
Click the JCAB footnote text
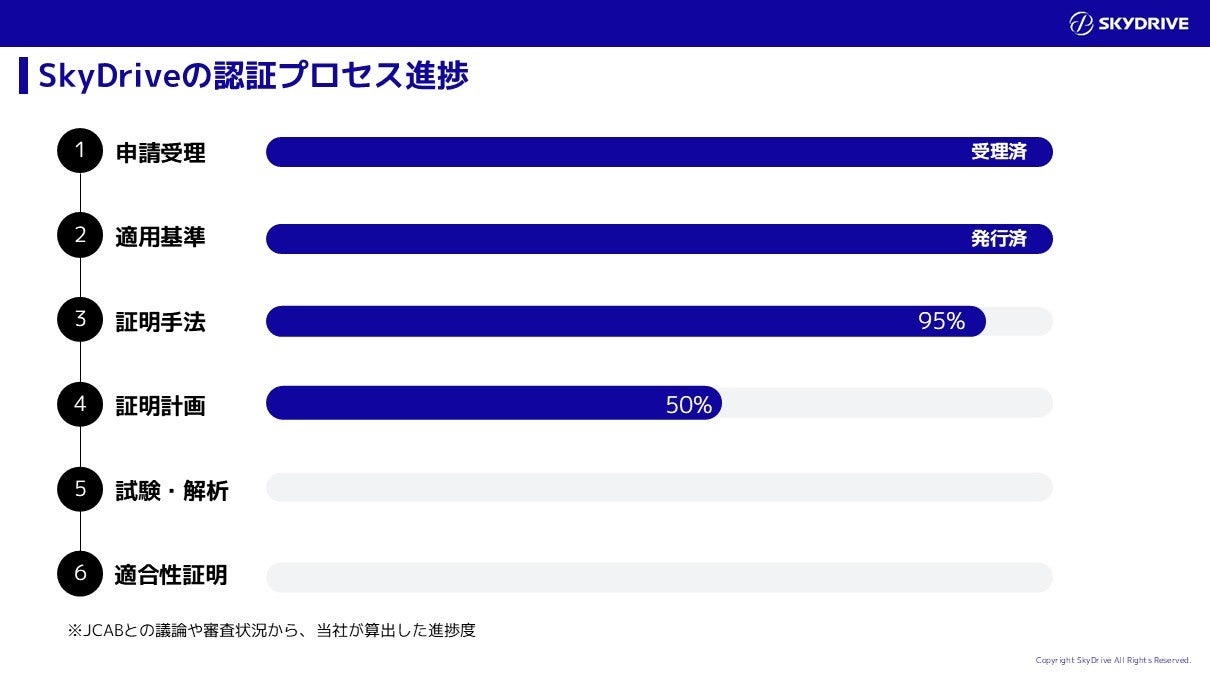pos(271,631)
